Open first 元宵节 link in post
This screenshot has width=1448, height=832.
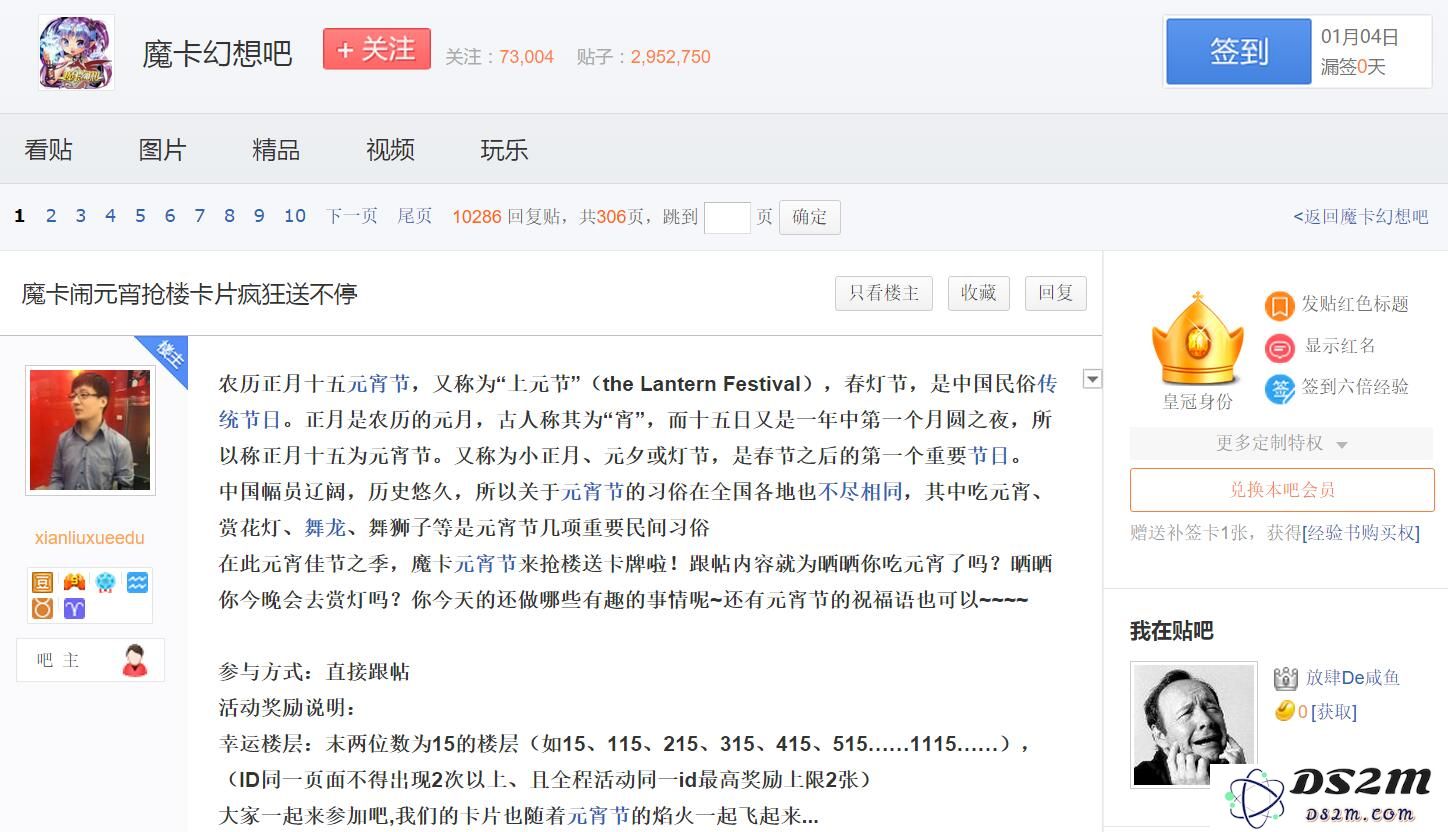(378, 384)
